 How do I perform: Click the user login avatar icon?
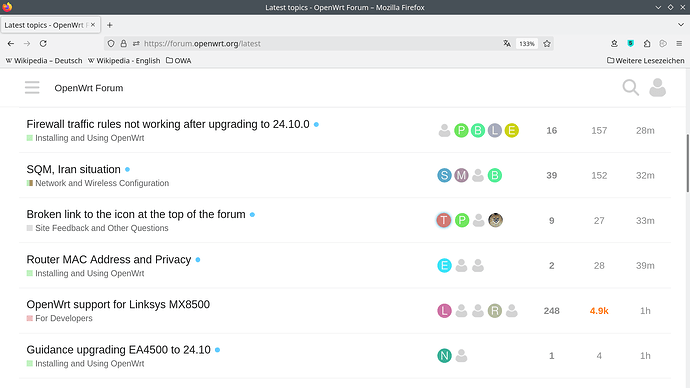click(x=657, y=88)
